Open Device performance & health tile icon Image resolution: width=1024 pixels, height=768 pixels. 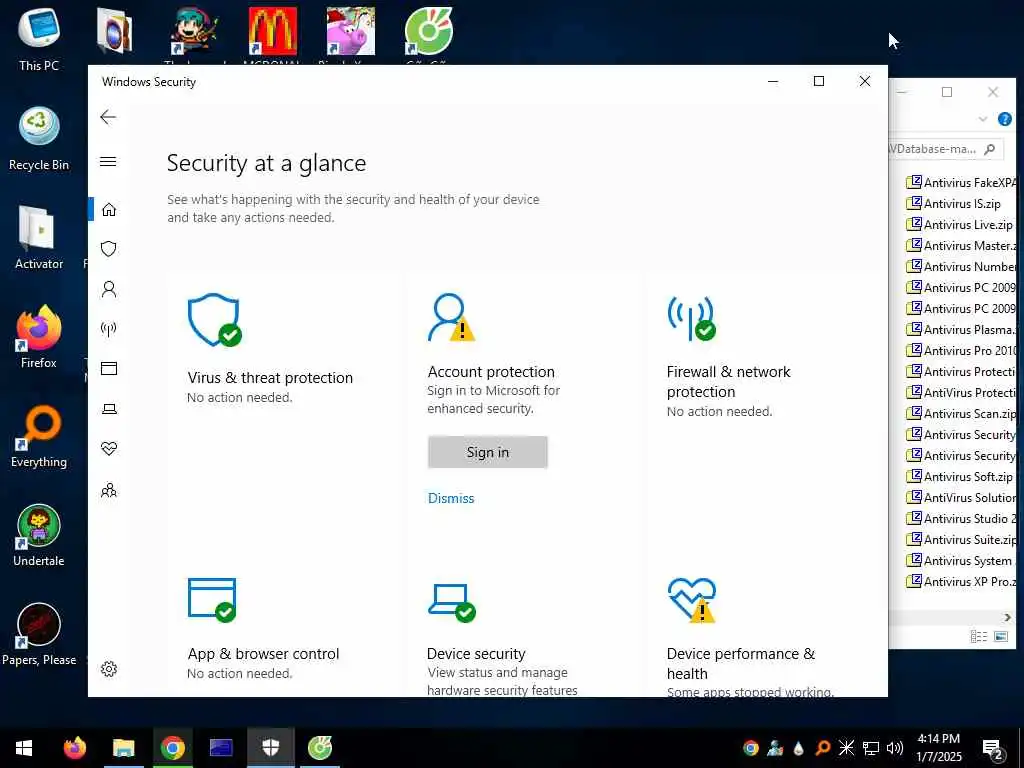(x=692, y=600)
